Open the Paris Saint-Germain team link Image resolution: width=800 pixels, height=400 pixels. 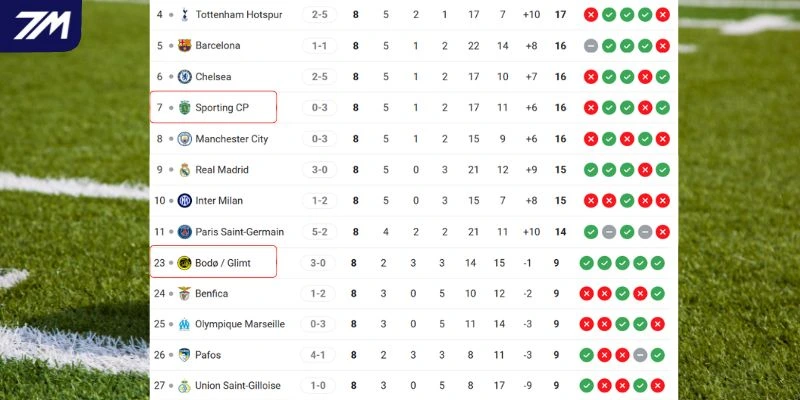[x=239, y=232]
